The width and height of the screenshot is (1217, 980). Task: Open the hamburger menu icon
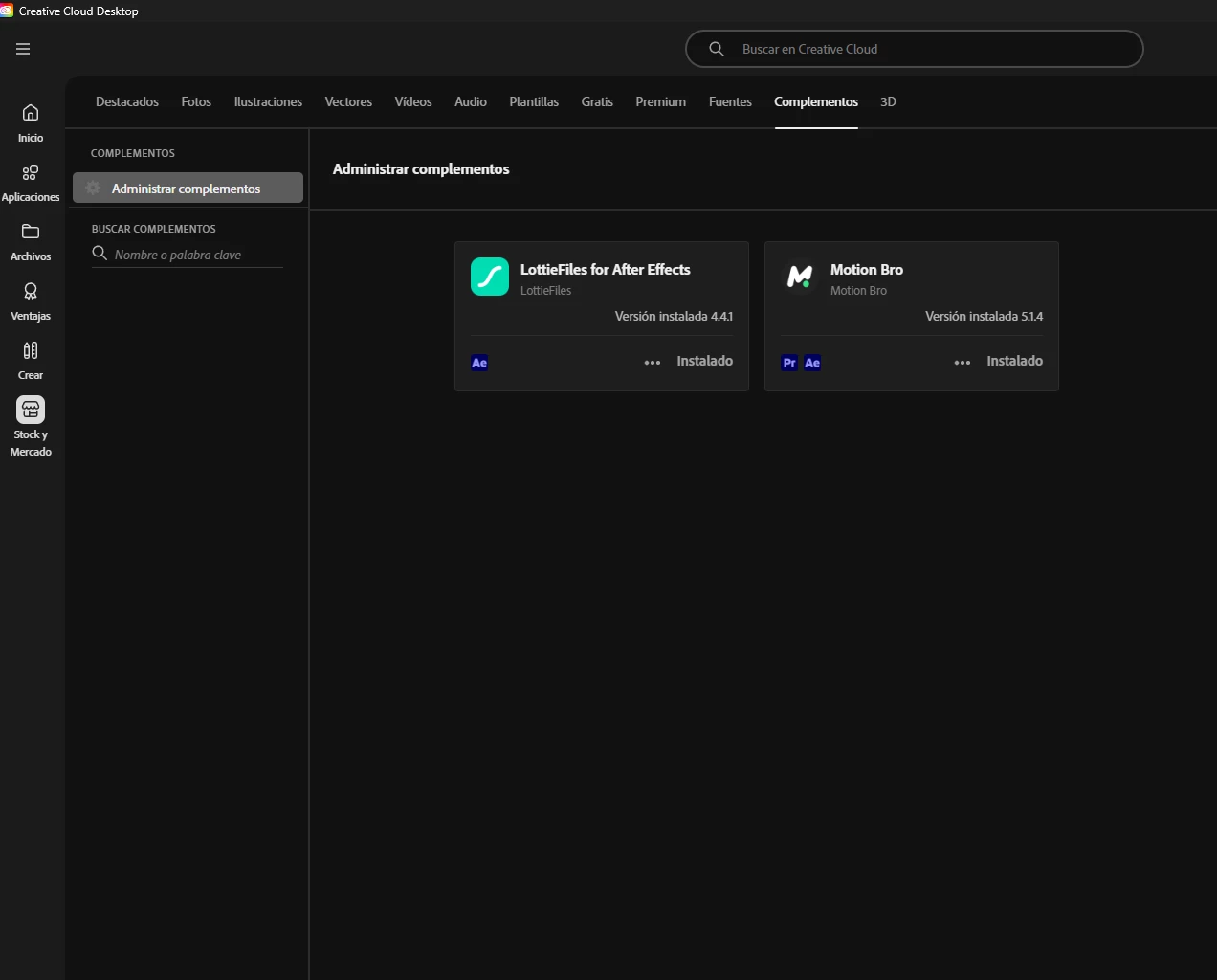coord(23,49)
